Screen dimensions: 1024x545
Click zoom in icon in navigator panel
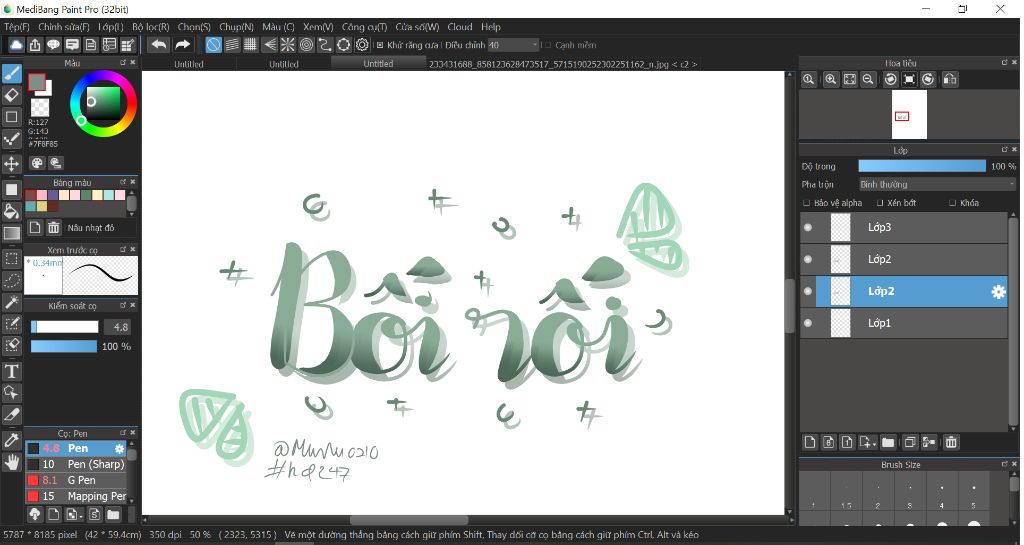tap(831, 79)
